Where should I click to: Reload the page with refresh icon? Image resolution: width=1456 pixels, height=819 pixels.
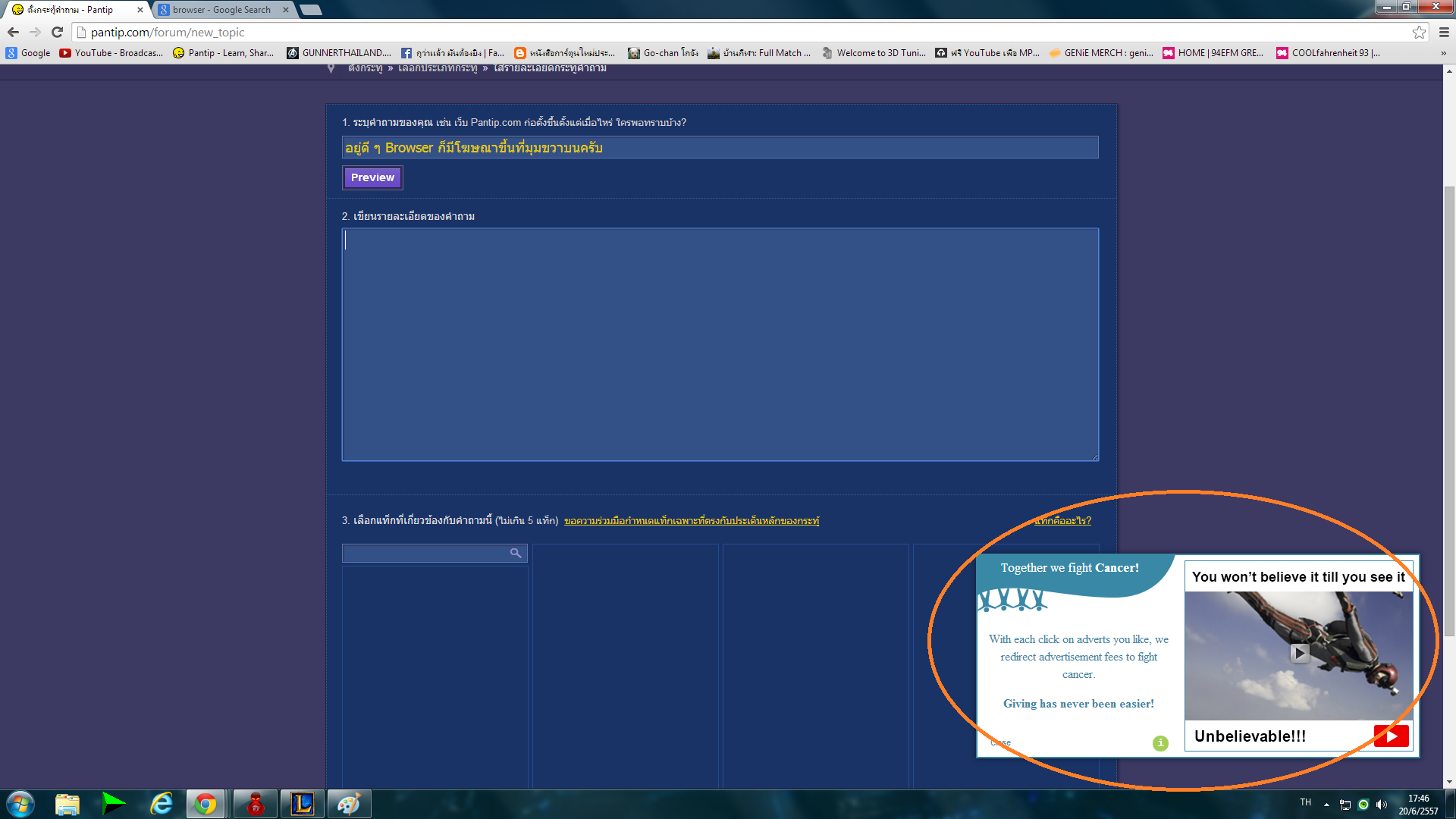pyautogui.click(x=57, y=32)
